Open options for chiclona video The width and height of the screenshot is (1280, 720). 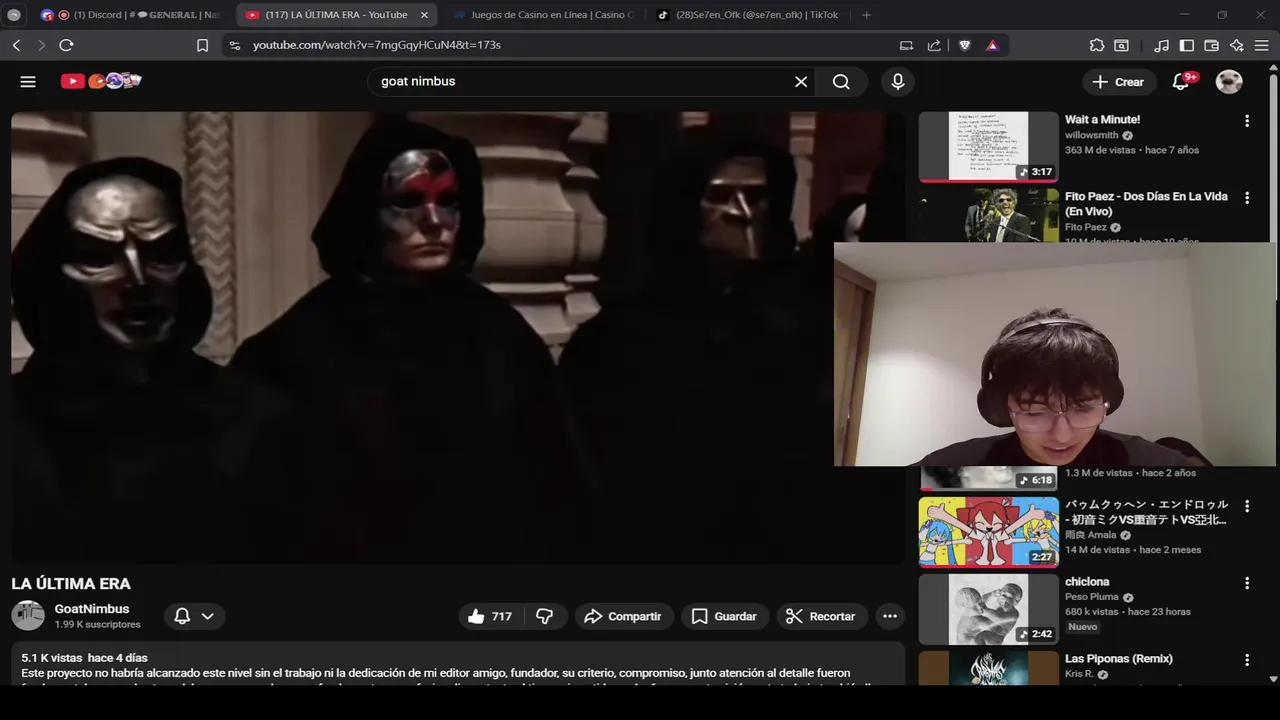point(1247,583)
